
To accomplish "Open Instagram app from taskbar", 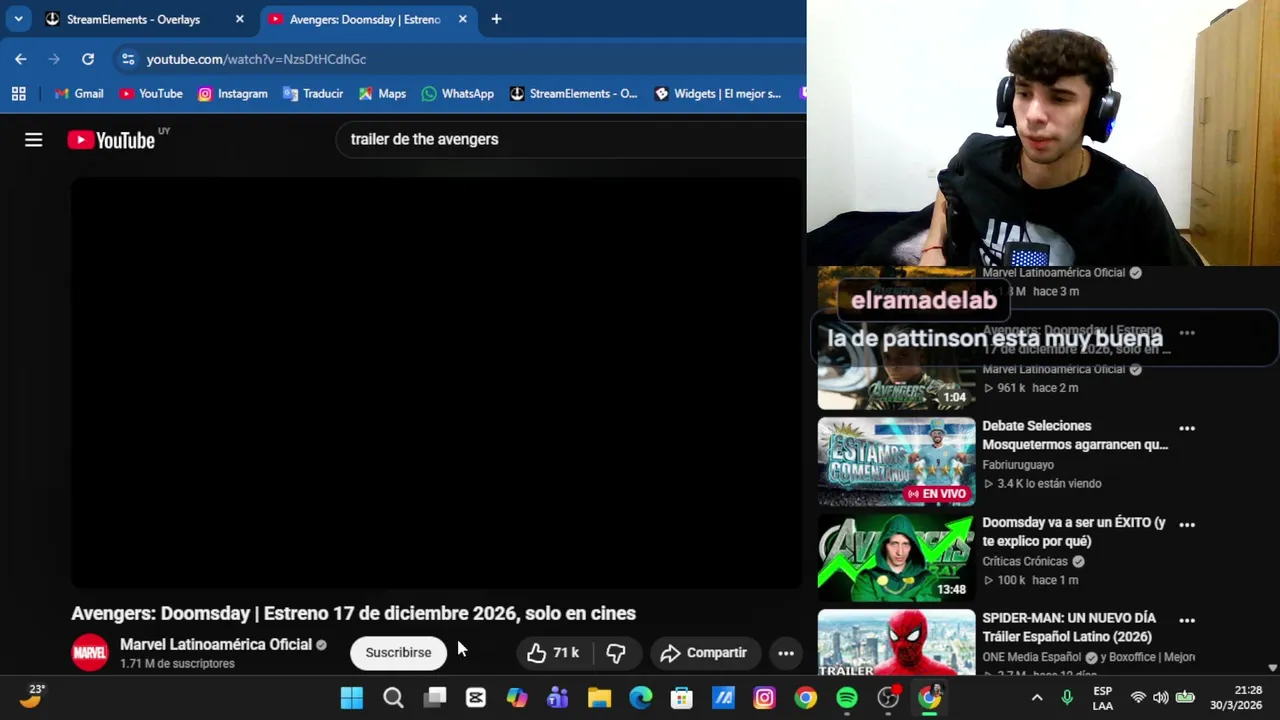I will point(764,698).
